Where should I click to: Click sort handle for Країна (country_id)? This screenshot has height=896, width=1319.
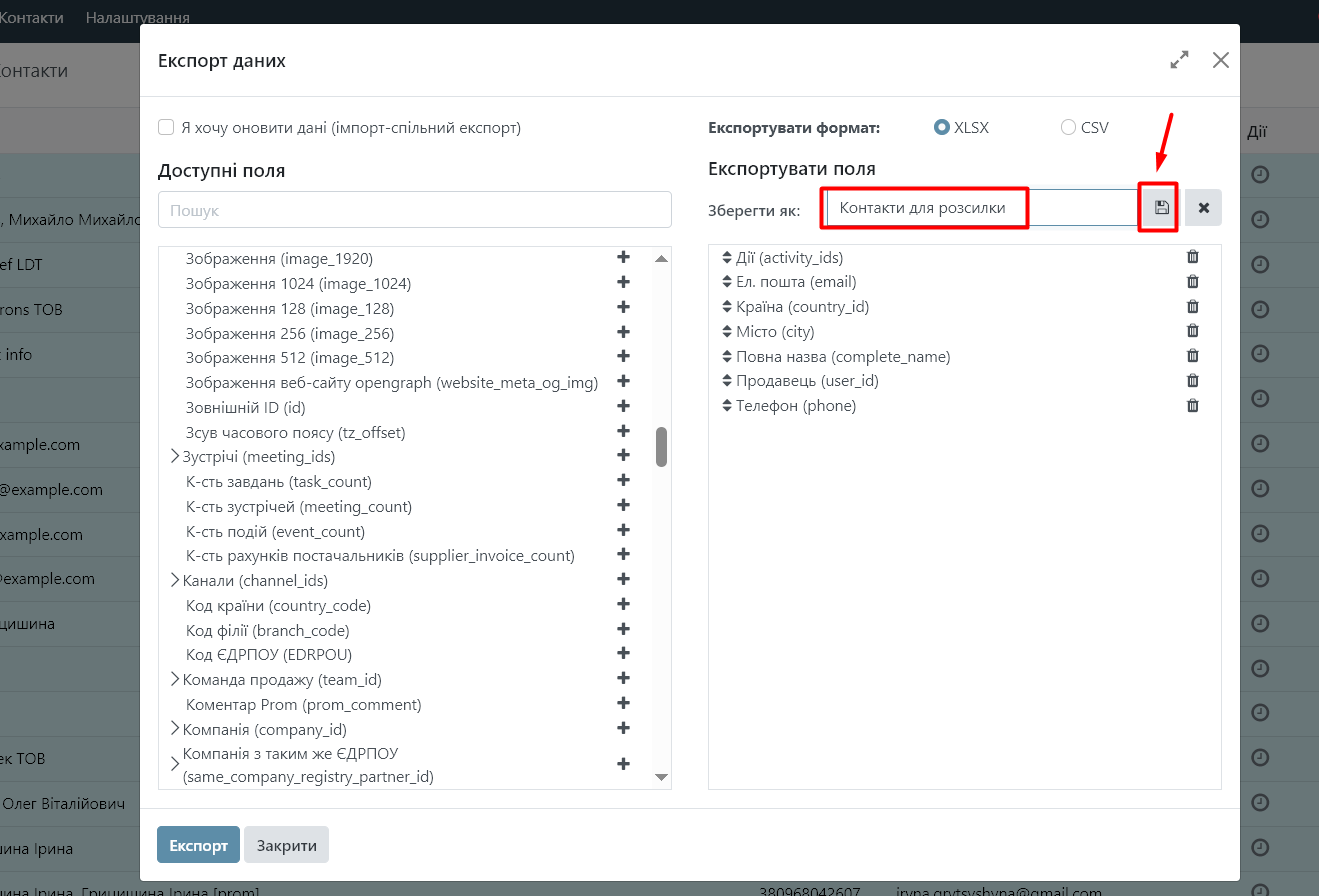point(727,307)
